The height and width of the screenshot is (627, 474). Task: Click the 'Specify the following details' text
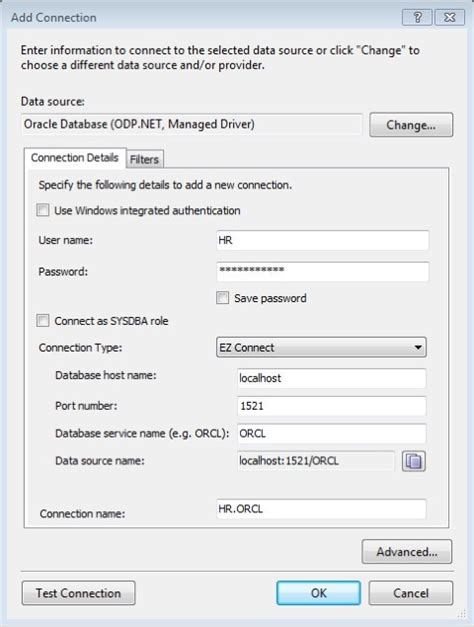[165, 185]
